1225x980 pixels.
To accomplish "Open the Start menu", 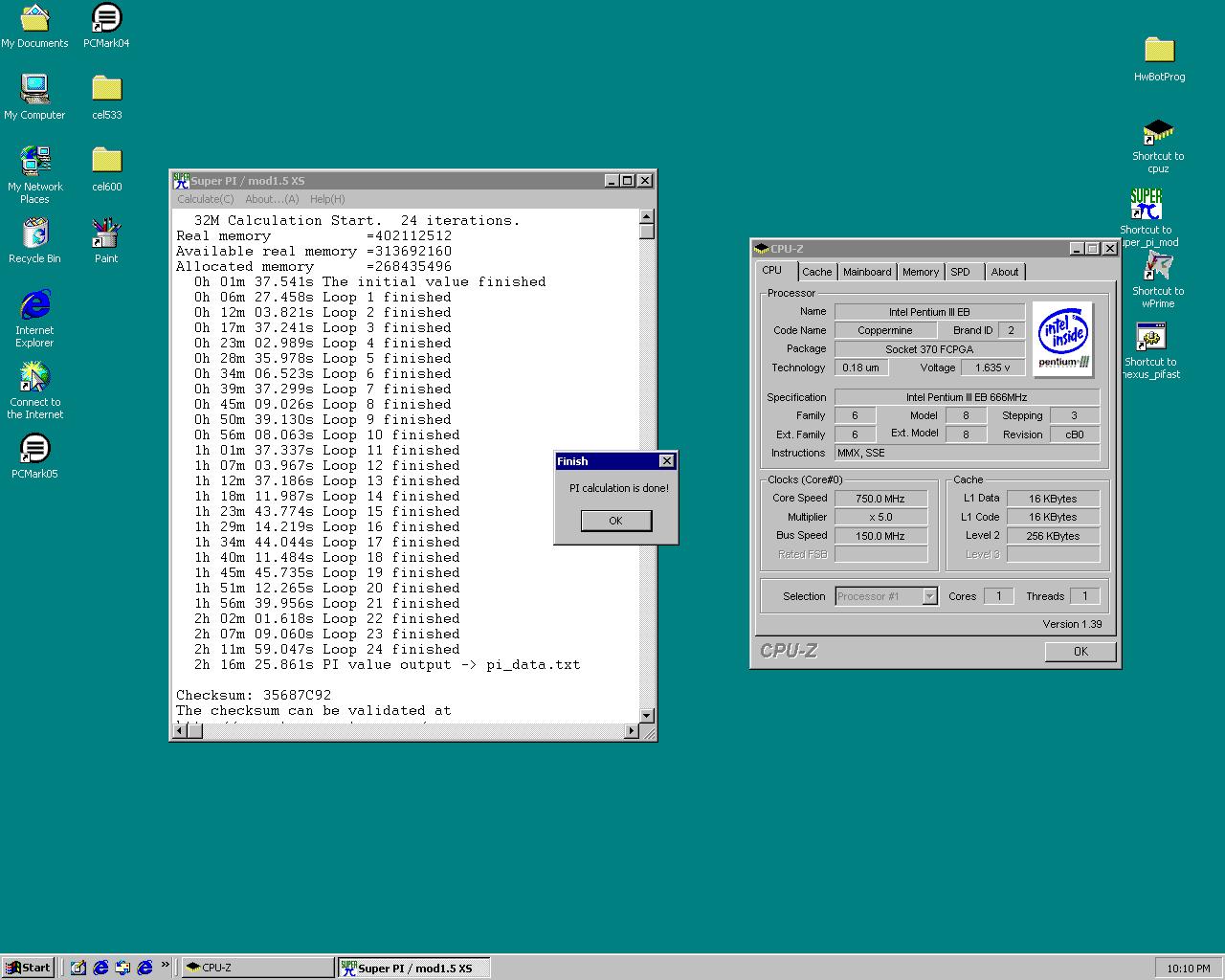I will point(27,968).
